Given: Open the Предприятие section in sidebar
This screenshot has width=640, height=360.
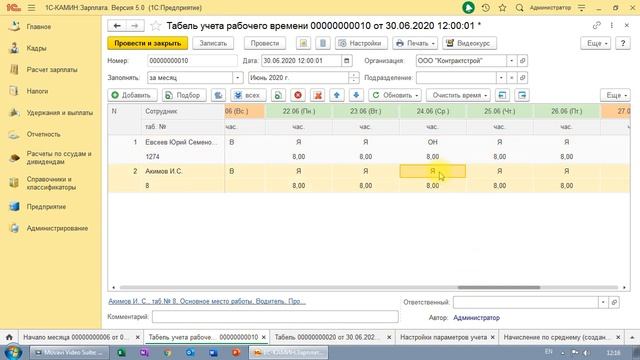Looking at the screenshot, I should coord(46,207).
